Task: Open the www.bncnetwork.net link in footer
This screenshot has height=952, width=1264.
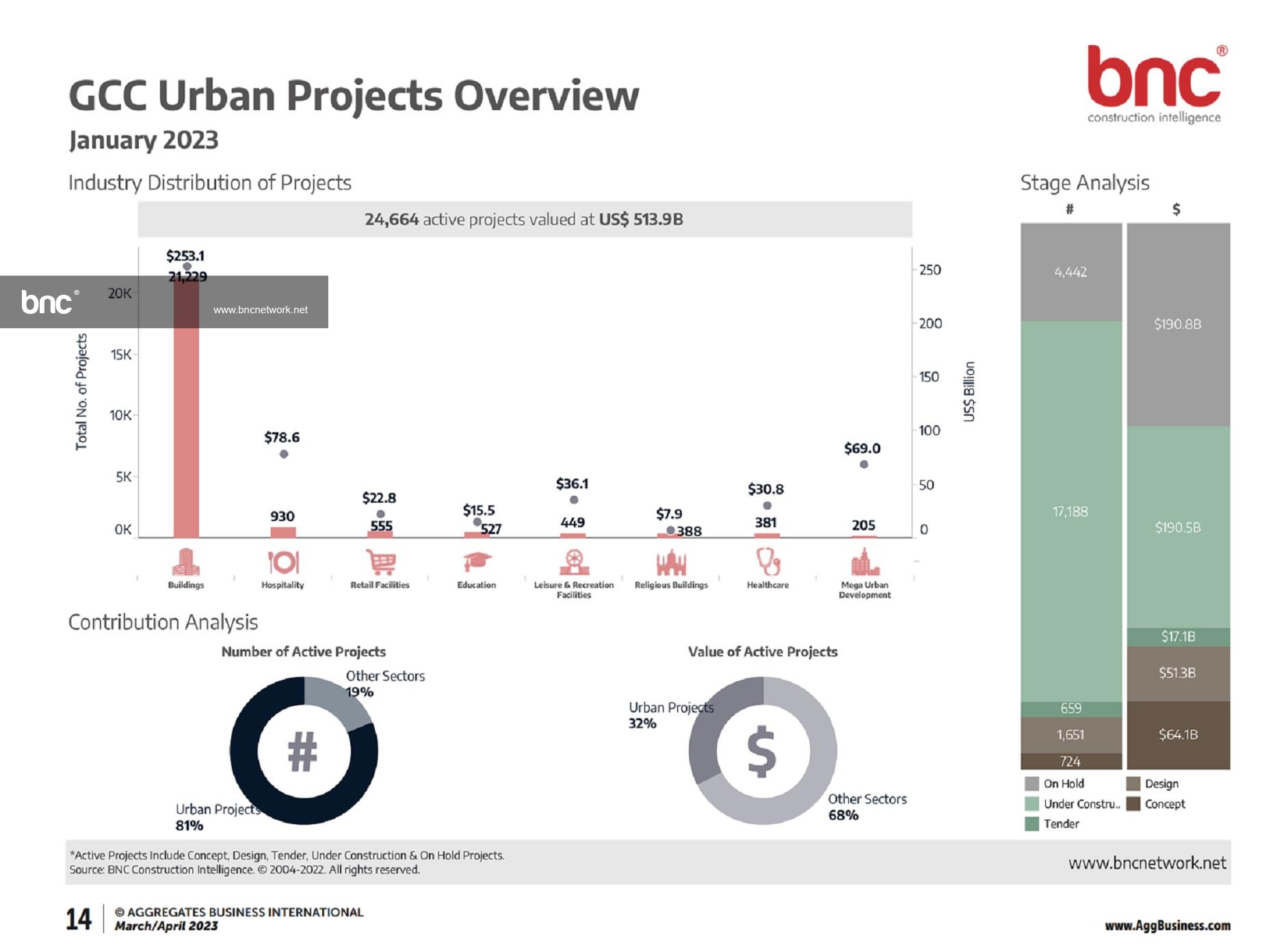Action: click(1147, 863)
